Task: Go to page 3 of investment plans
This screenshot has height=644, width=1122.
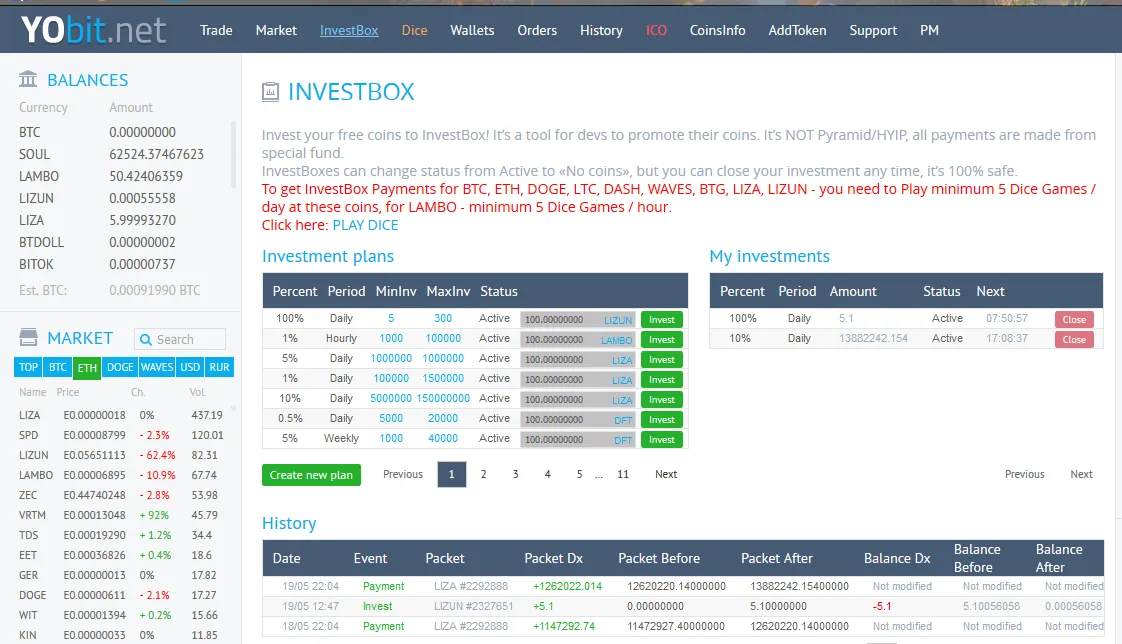Action: tap(515, 474)
